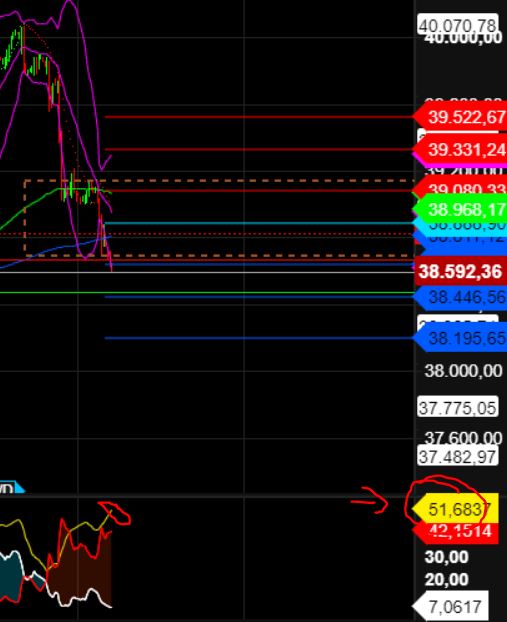Screen dimensions: 507x622
Task: Click the white-boxed 37.482,97 level label
Action: coord(457,457)
